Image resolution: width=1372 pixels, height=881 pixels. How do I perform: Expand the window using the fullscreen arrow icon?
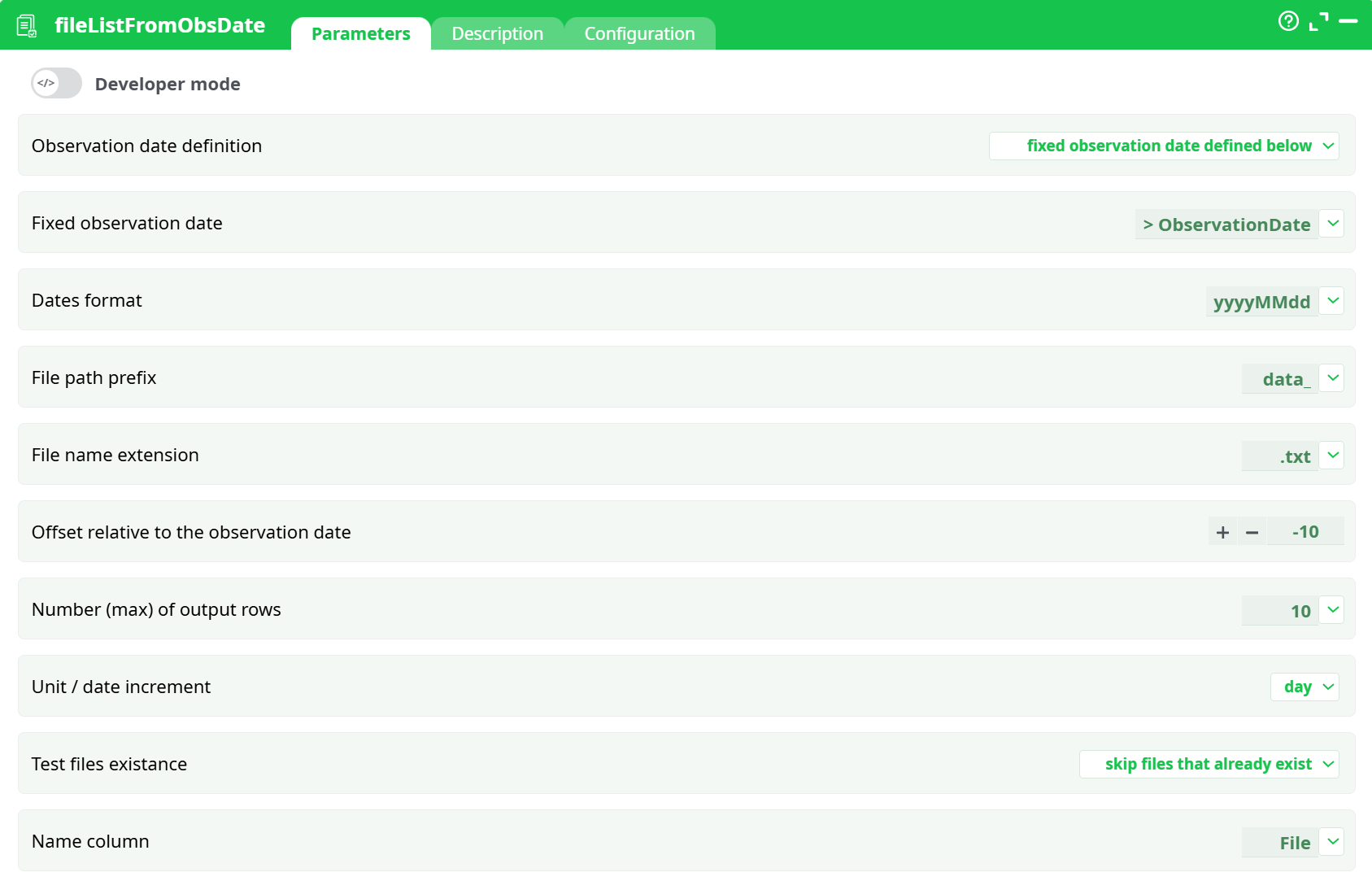[x=1319, y=22]
